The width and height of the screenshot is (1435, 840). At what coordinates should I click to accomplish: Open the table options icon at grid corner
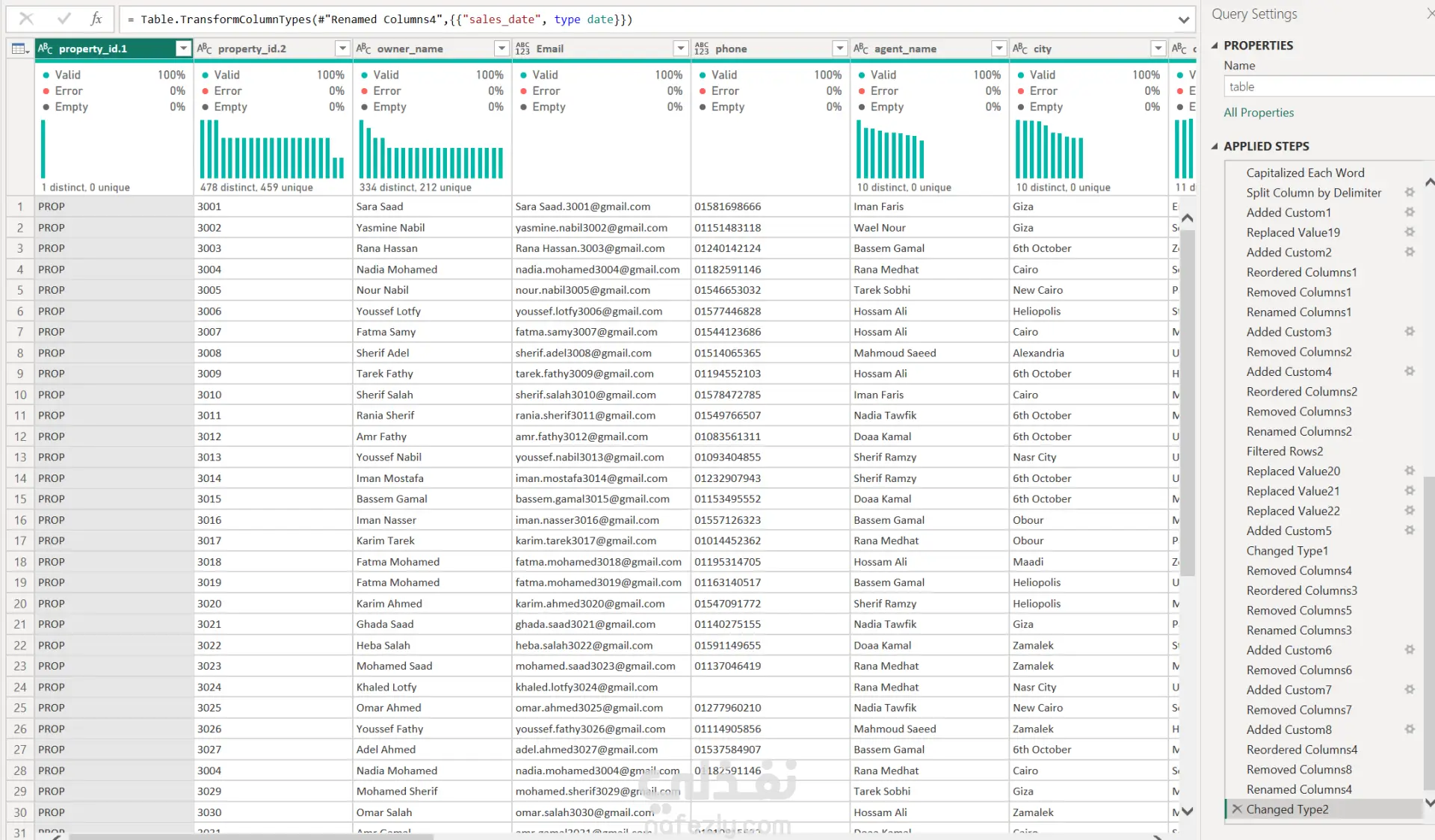pyautogui.click(x=19, y=49)
